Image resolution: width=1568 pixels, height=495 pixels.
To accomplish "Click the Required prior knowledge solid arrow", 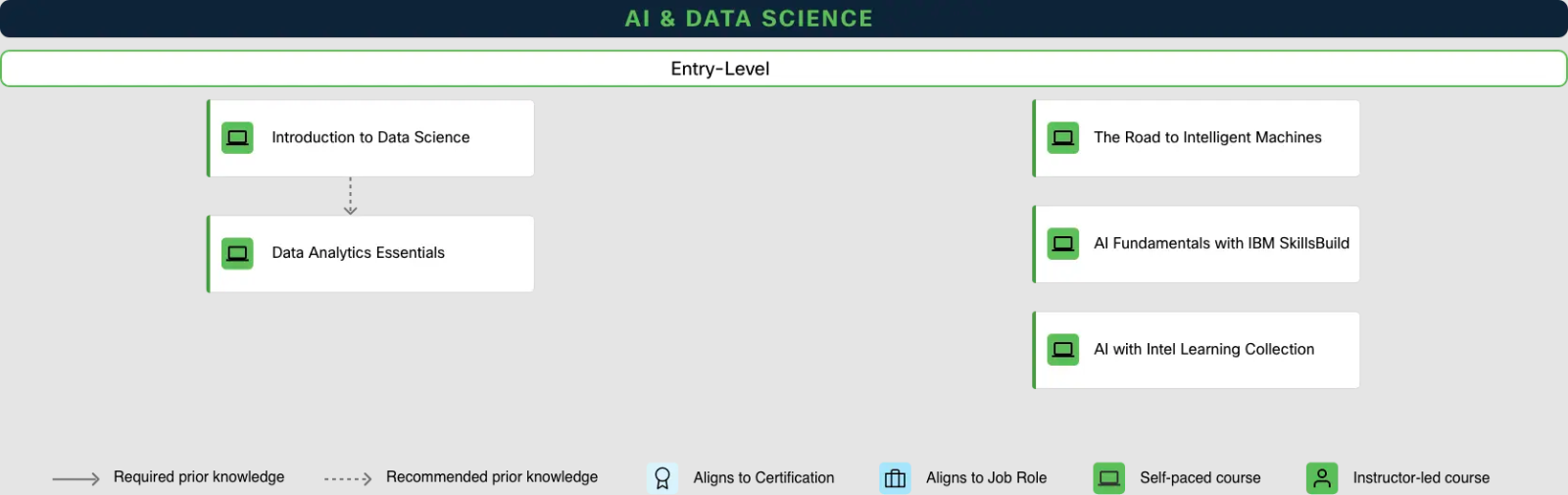I will tap(75, 478).
